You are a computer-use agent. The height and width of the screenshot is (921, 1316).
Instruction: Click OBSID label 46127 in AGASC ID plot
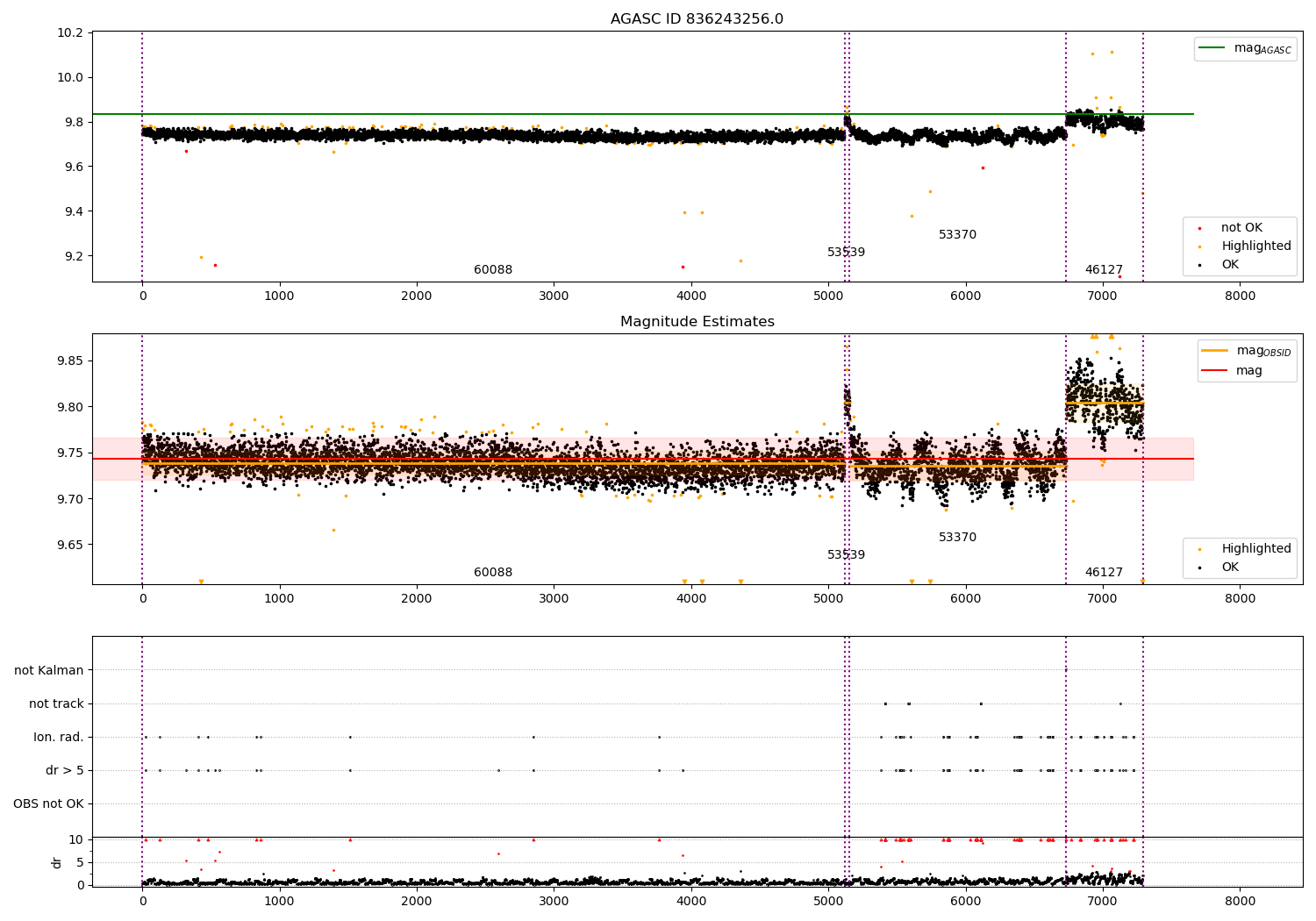click(x=1104, y=270)
